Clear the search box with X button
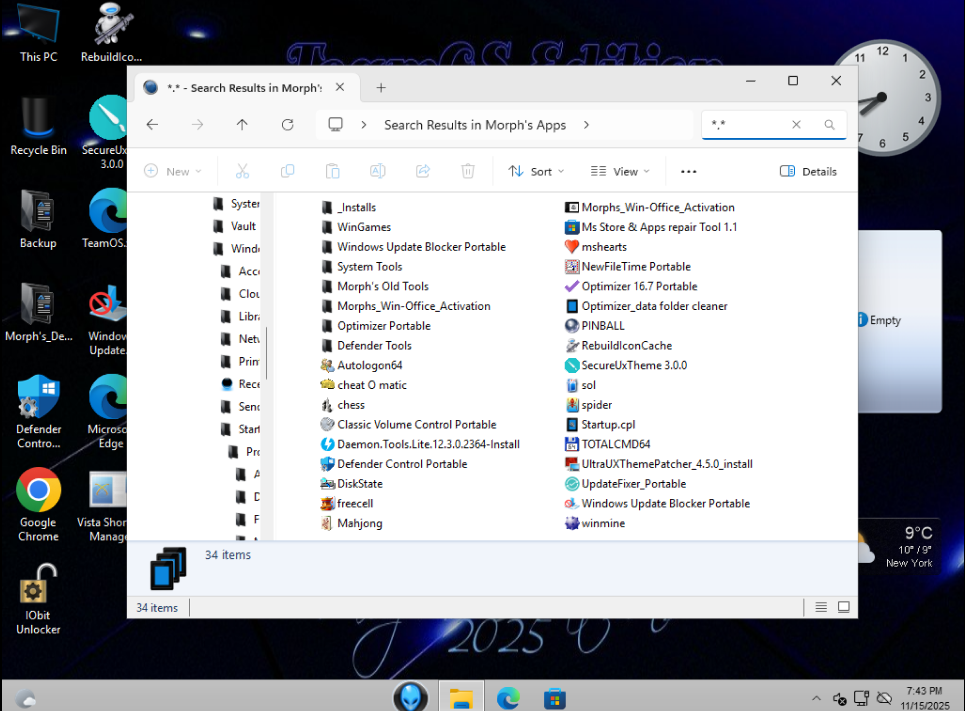The width and height of the screenshot is (965, 711). click(796, 125)
